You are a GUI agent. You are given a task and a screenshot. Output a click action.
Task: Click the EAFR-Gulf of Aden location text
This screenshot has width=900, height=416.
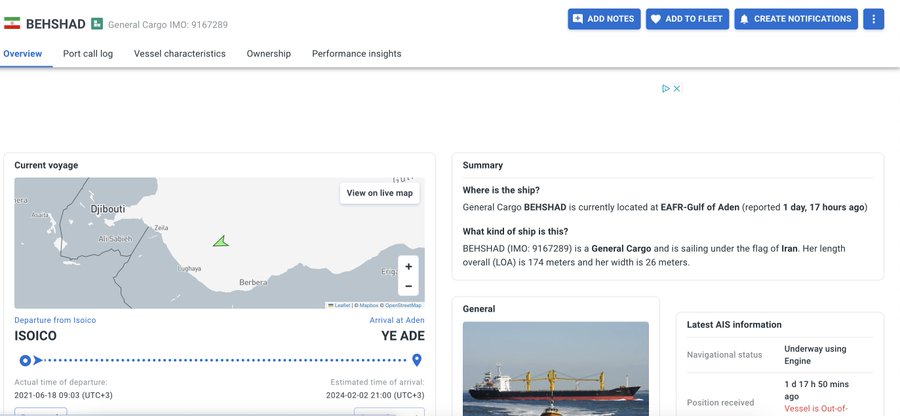pyautogui.click(x=700, y=207)
